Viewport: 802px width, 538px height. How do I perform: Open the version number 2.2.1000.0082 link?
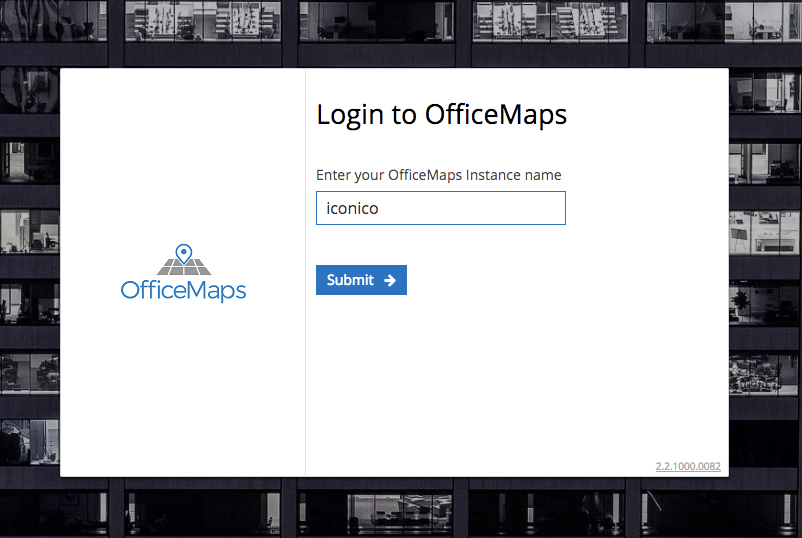click(x=688, y=466)
